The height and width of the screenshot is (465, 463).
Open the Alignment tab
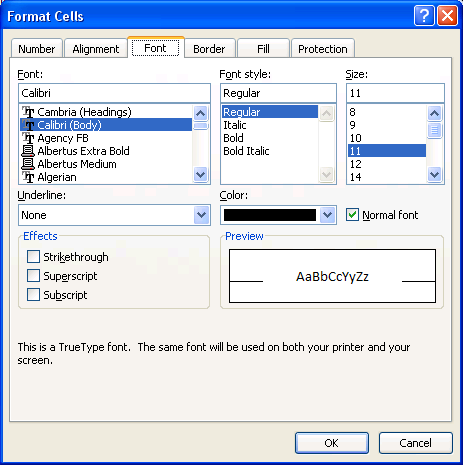(96, 49)
